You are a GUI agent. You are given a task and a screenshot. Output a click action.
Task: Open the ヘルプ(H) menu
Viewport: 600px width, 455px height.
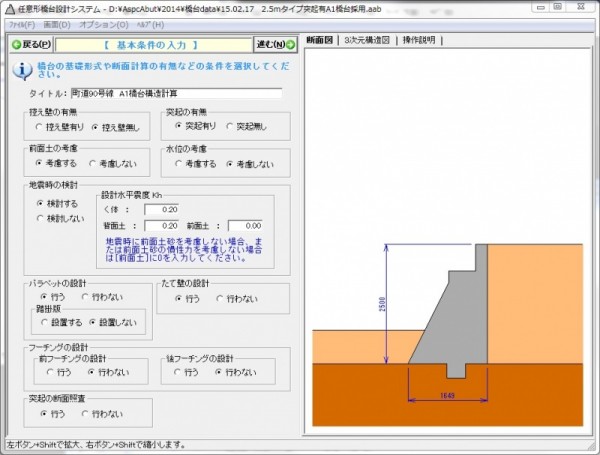click(x=150, y=25)
